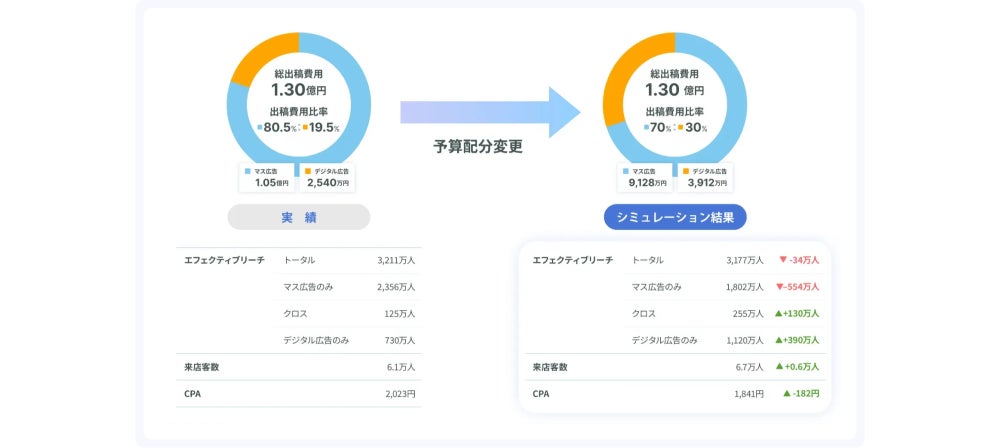
Task: Click the 2,023円 CPA value
Action: pos(401,394)
